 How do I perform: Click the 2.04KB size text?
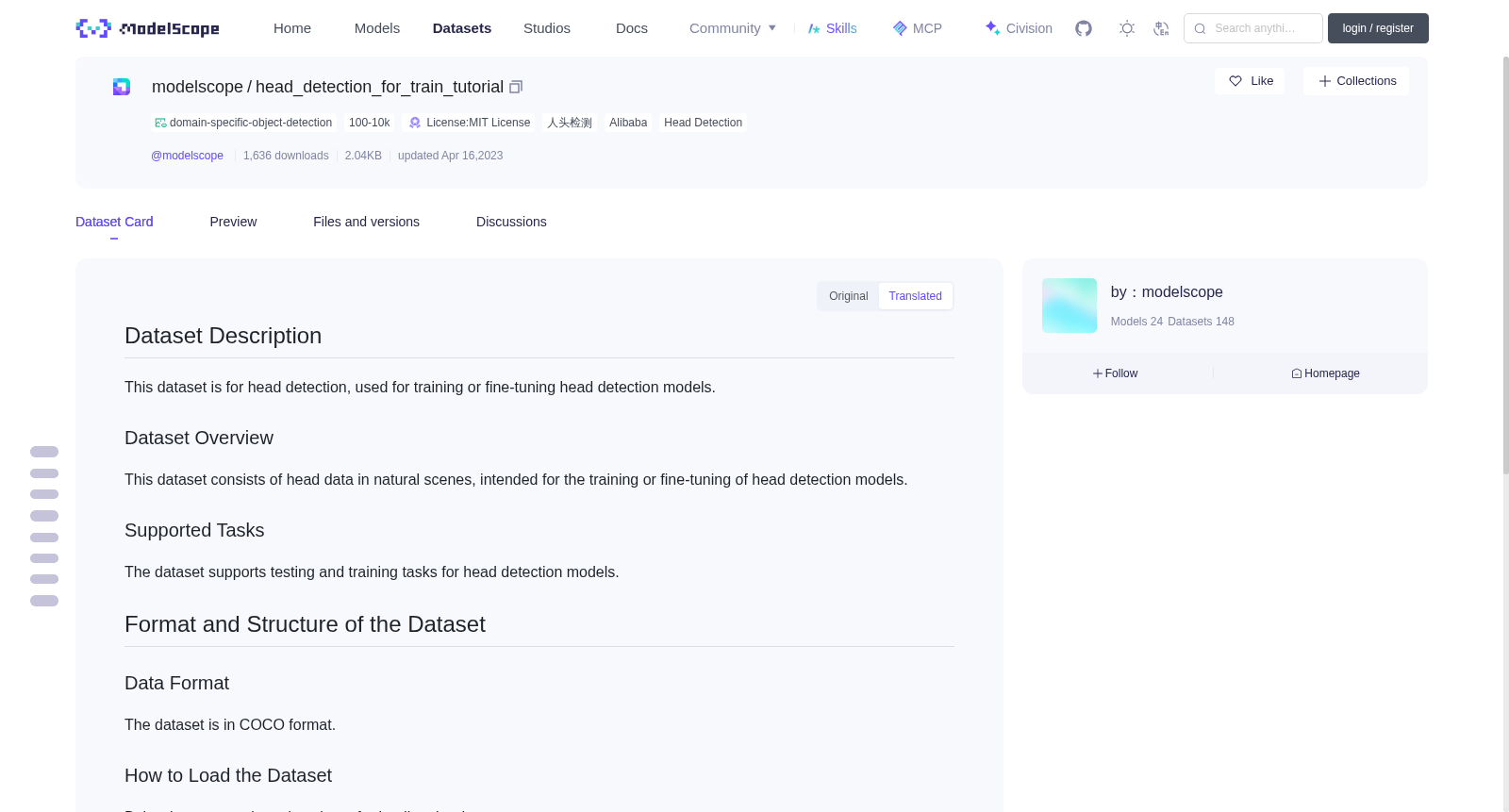[x=363, y=156]
